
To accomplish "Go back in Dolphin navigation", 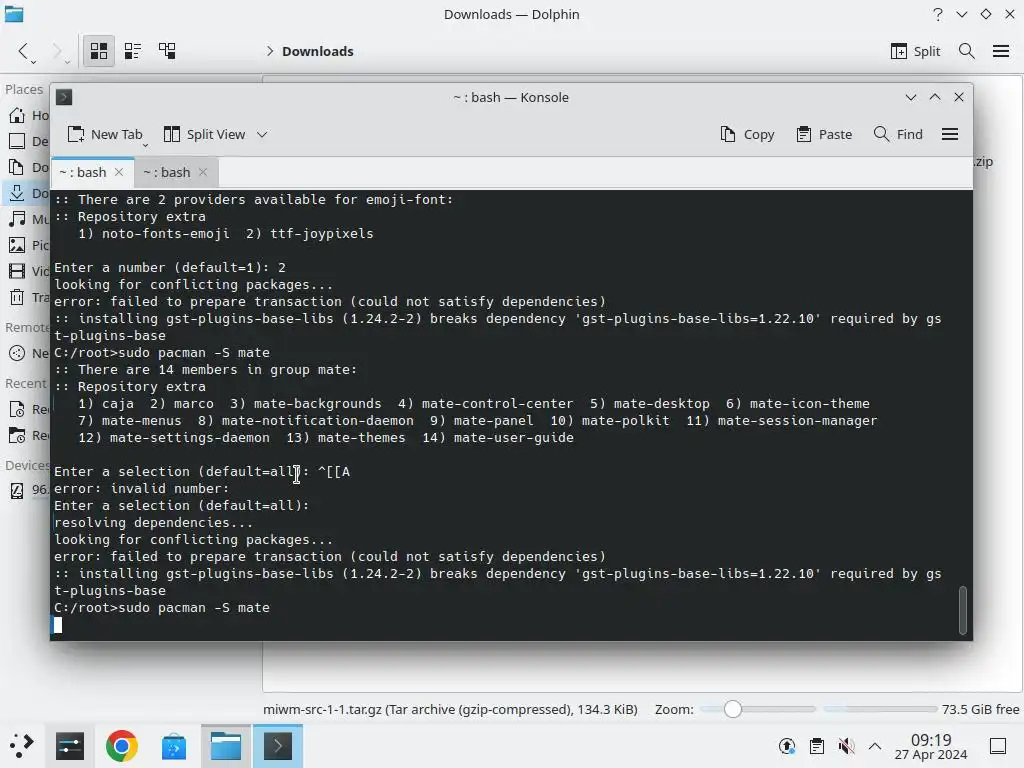I will pyautogui.click(x=24, y=51).
